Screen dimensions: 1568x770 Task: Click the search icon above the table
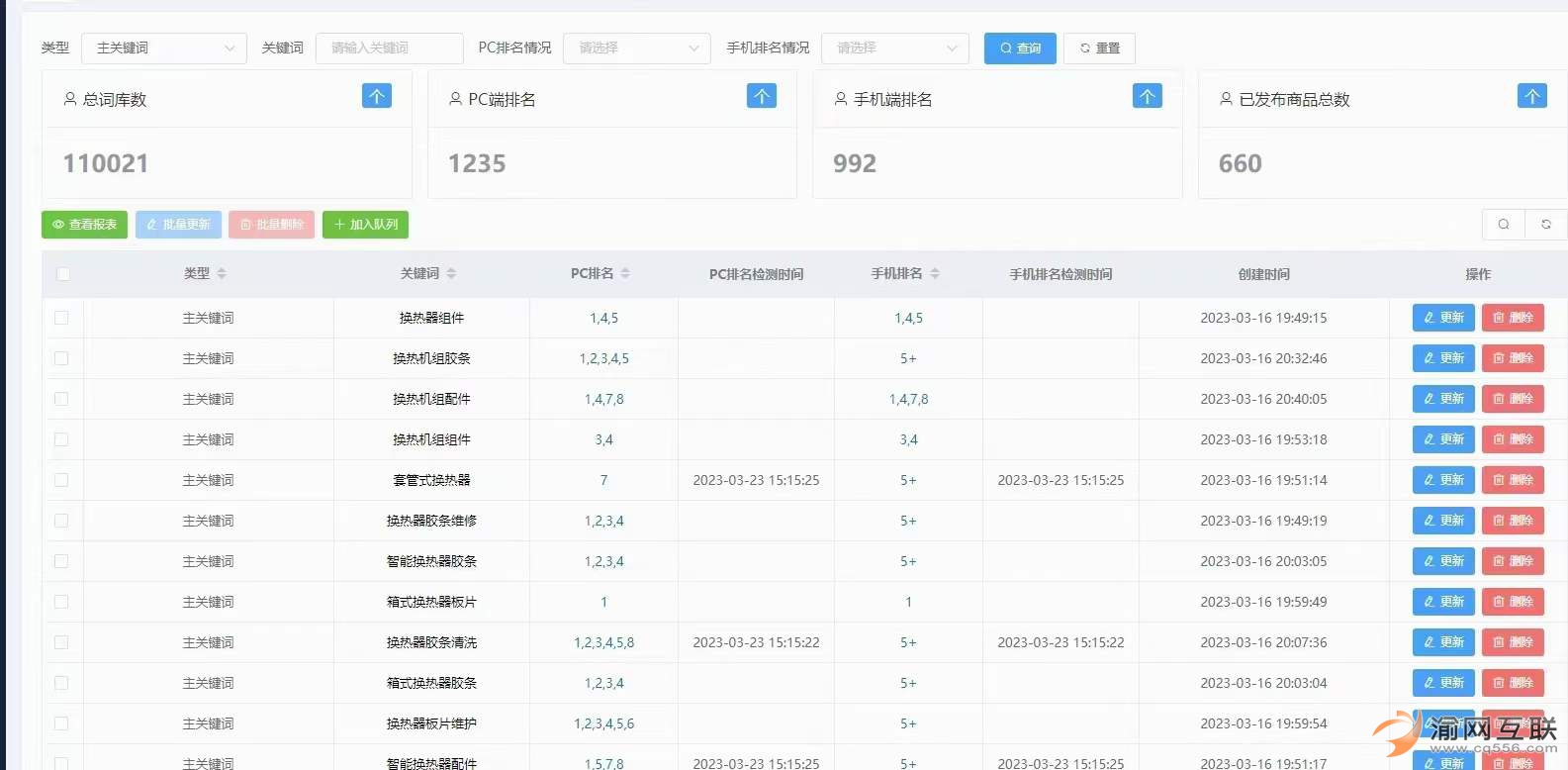tap(1503, 225)
